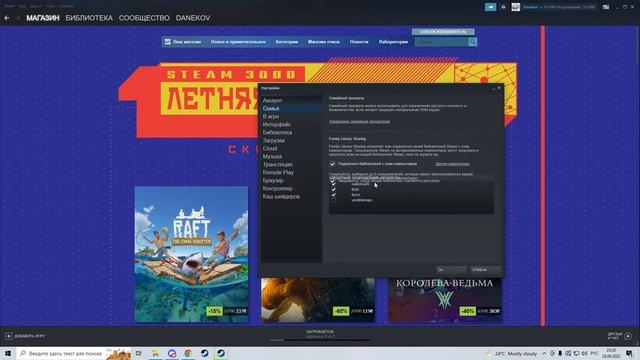Open the middle sale card priced 119₽
The image size is (640, 360).
click(318, 300)
